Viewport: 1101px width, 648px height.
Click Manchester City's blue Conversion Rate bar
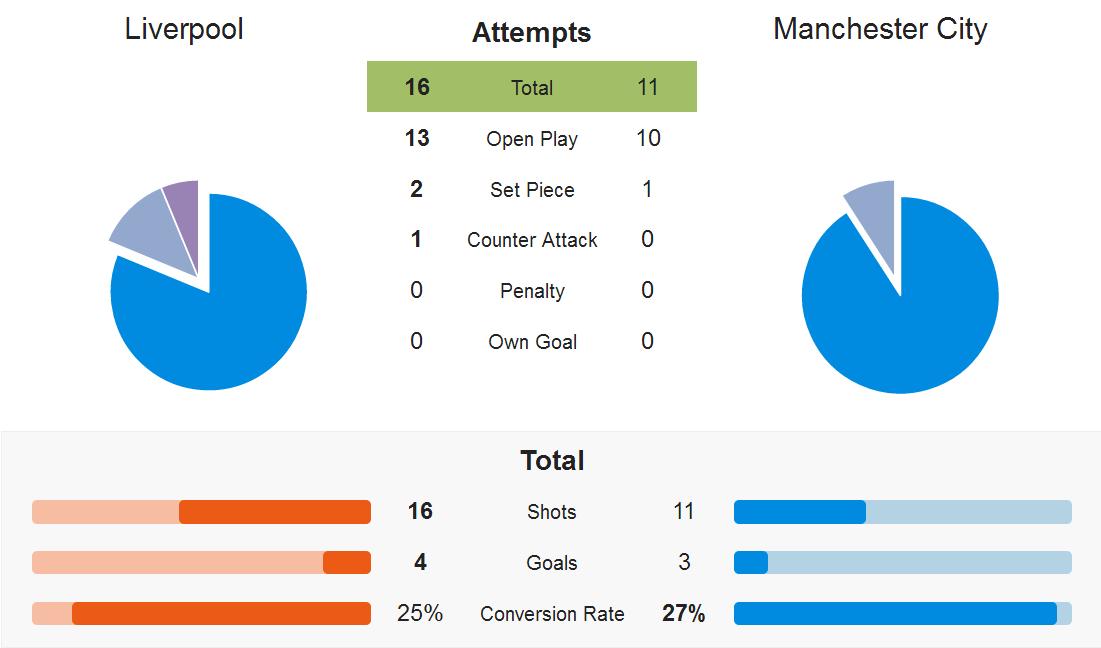pos(895,613)
